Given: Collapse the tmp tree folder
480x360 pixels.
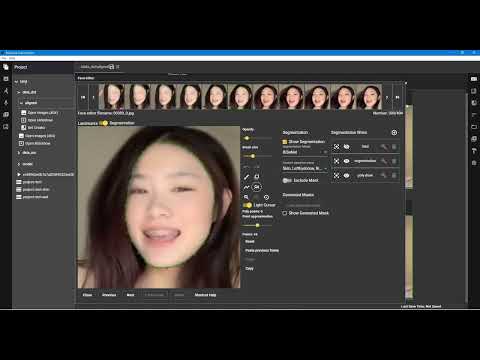Looking at the screenshot, I should (x=16, y=82).
